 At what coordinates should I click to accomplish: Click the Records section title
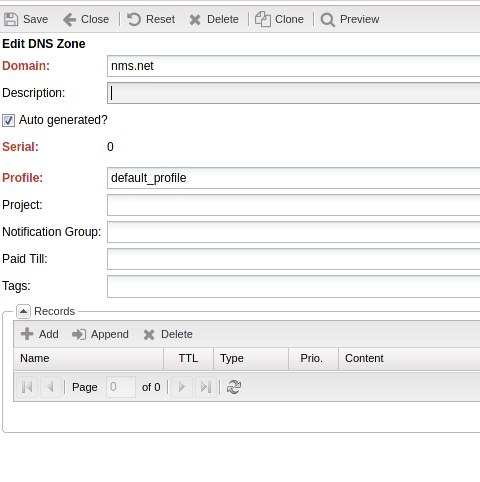click(x=54, y=312)
